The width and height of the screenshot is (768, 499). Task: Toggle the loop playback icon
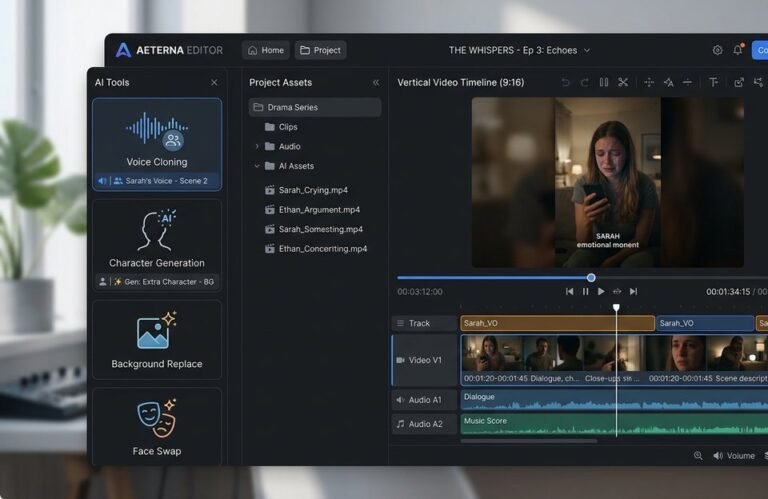pyautogui.click(x=617, y=291)
